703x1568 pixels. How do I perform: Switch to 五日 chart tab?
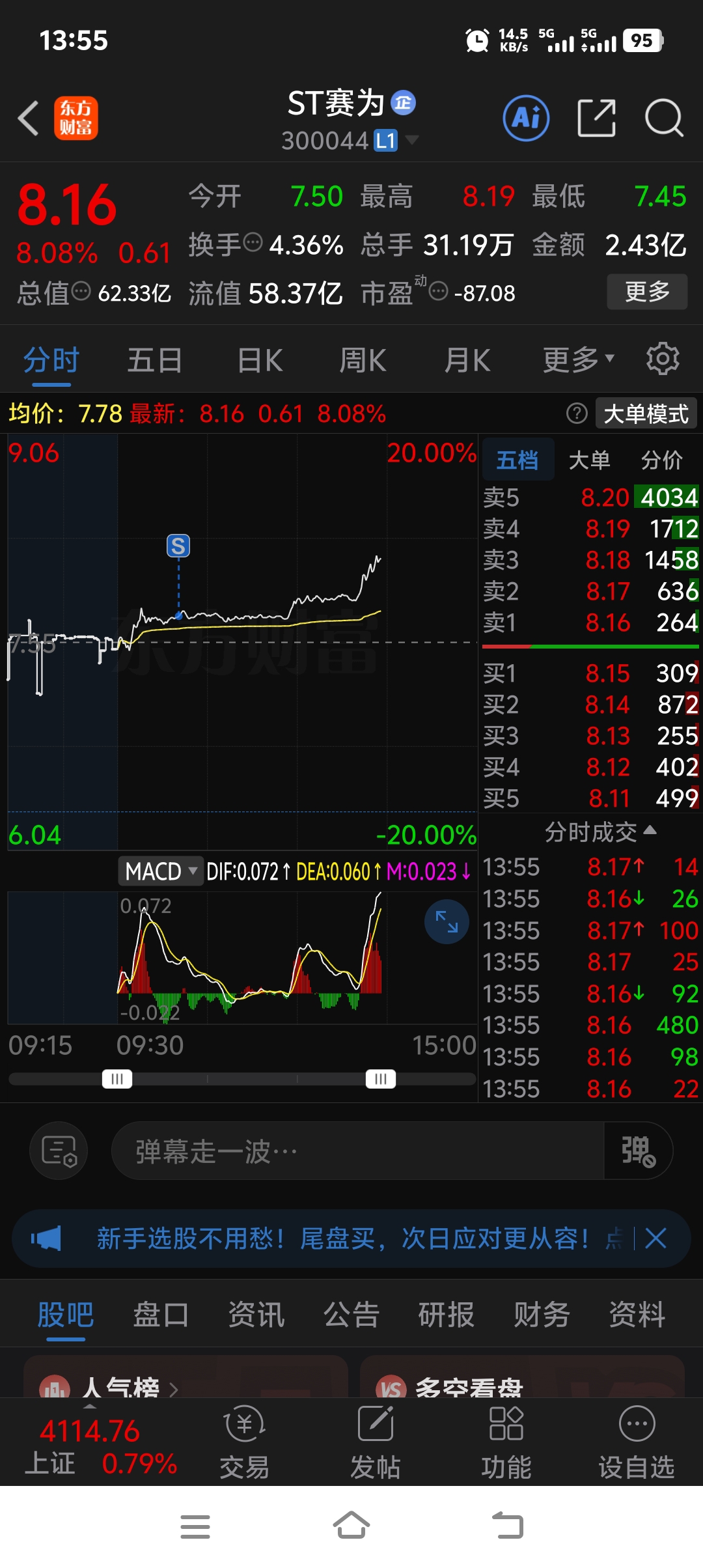(154, 360)
